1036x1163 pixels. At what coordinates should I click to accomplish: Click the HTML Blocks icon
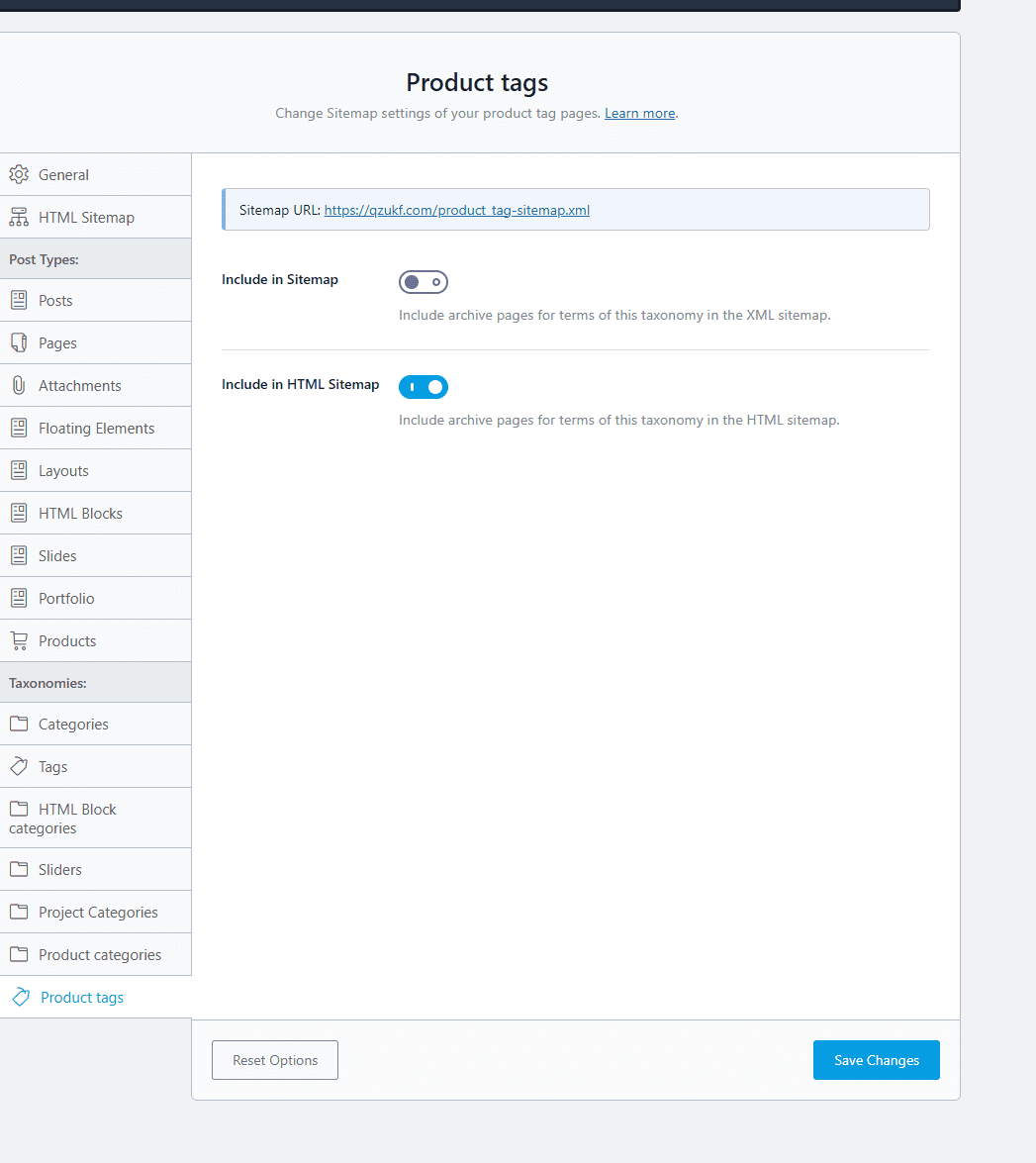[x=19, y=514]
